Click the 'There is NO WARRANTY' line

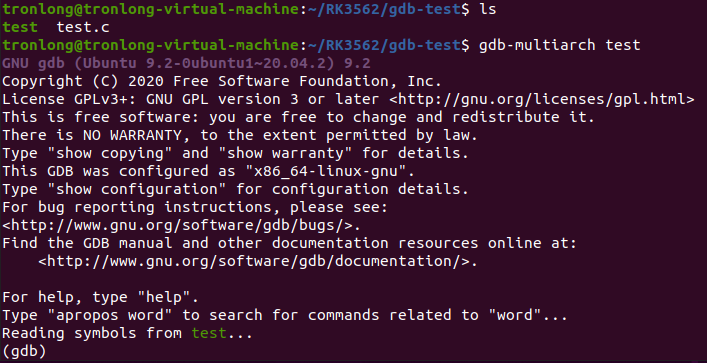pyautogui.click(x=240, y=135)
